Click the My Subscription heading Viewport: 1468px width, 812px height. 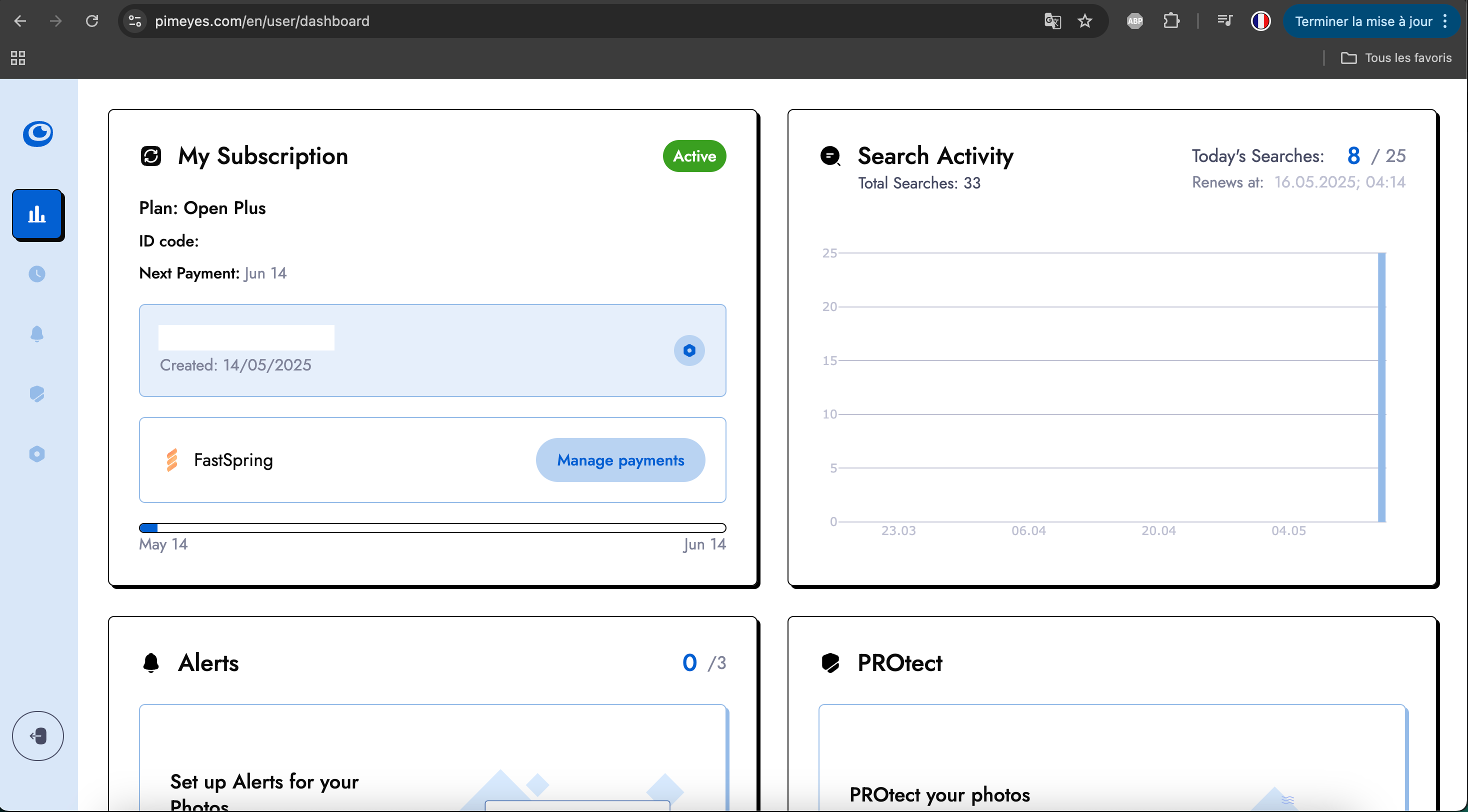click(262, 156)
